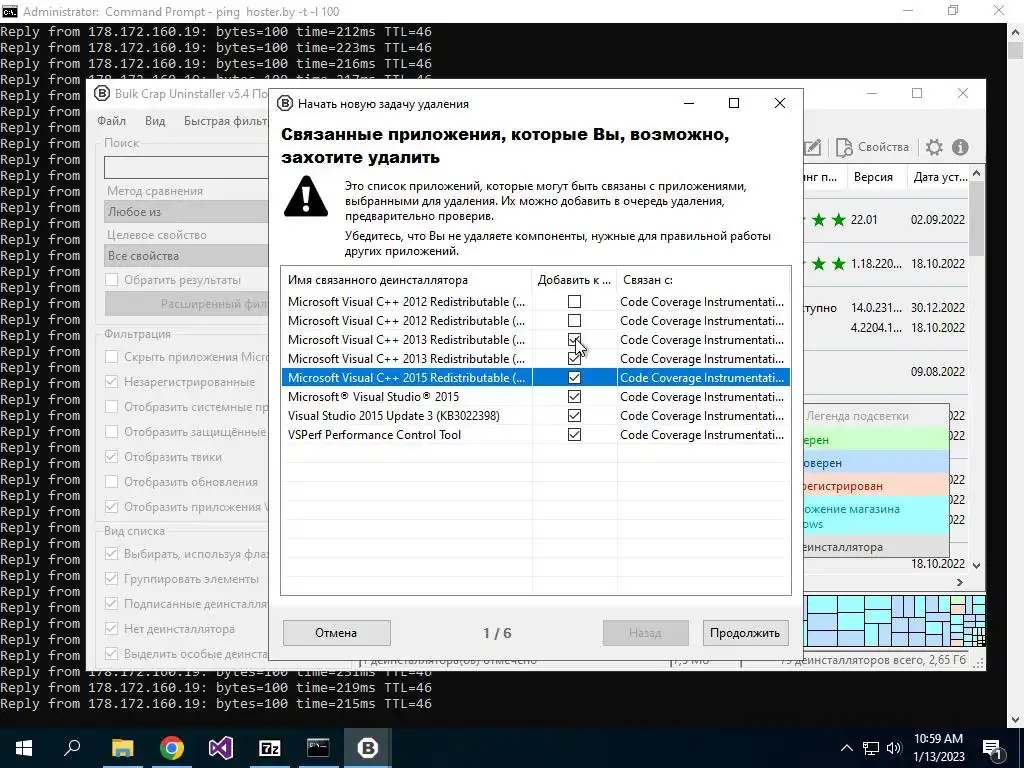Sort by 'Дата уст...' column header
This screenshot has height=768, width=1024.
coord(937,177)
